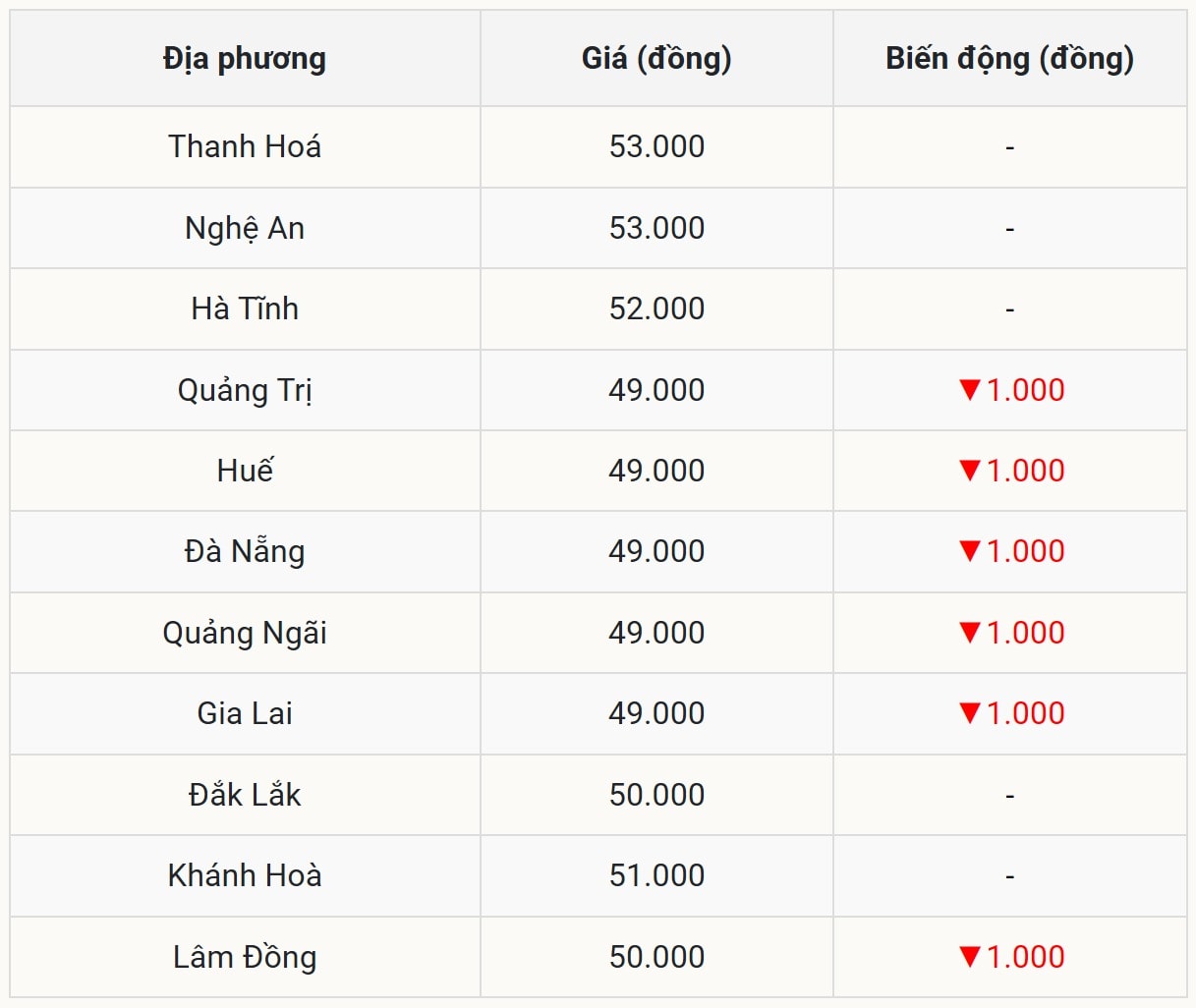
Task: Click red down arrow in Đà Nẵng row
Action: click(970, 551)
